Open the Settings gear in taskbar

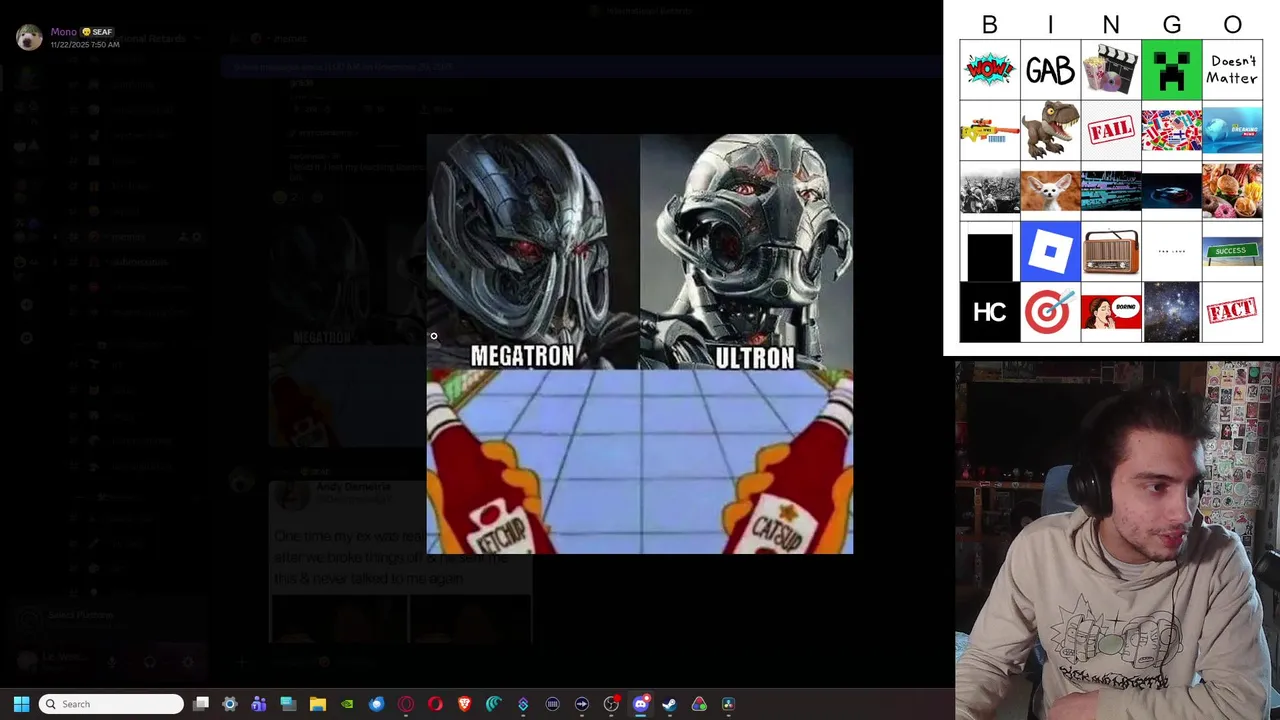pos(230,704)
